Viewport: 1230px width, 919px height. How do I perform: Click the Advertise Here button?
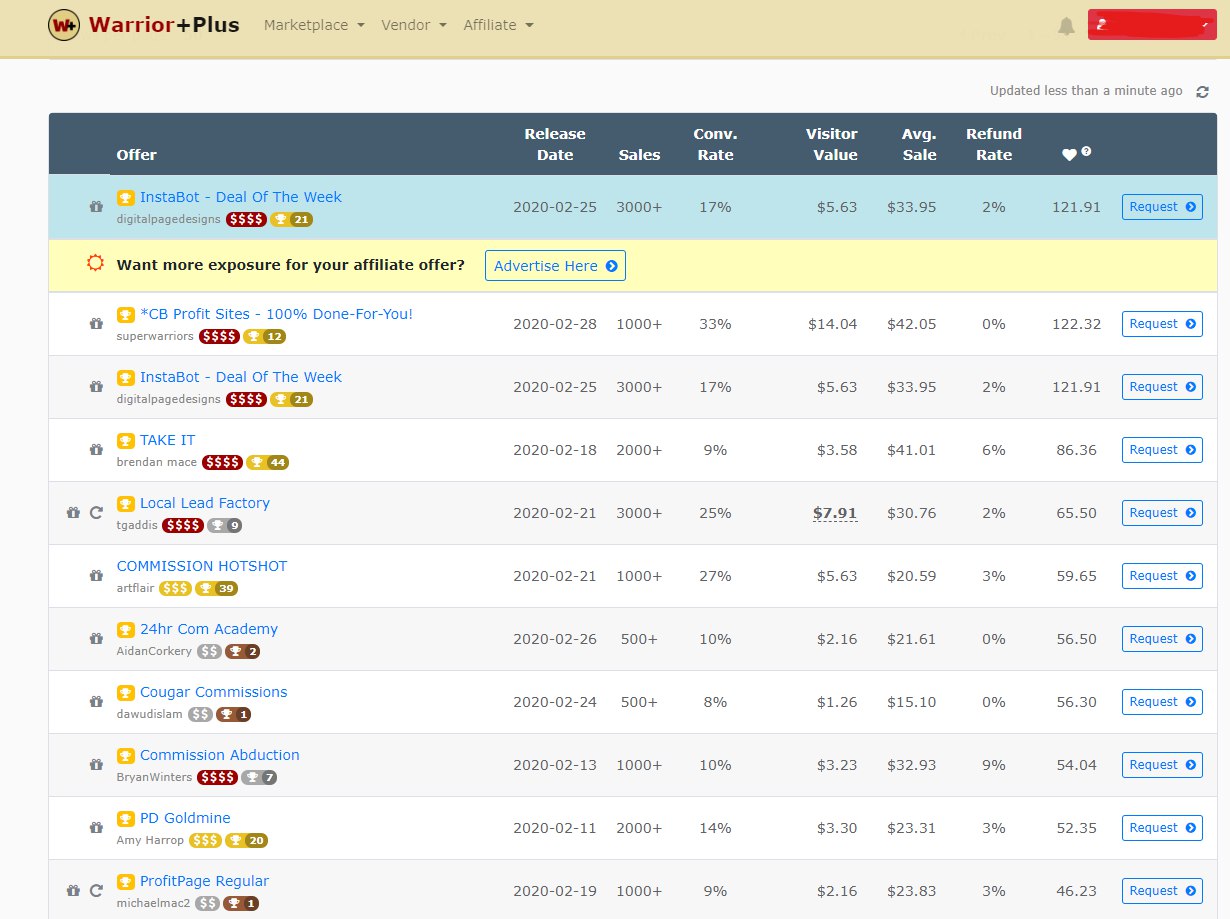555,266
